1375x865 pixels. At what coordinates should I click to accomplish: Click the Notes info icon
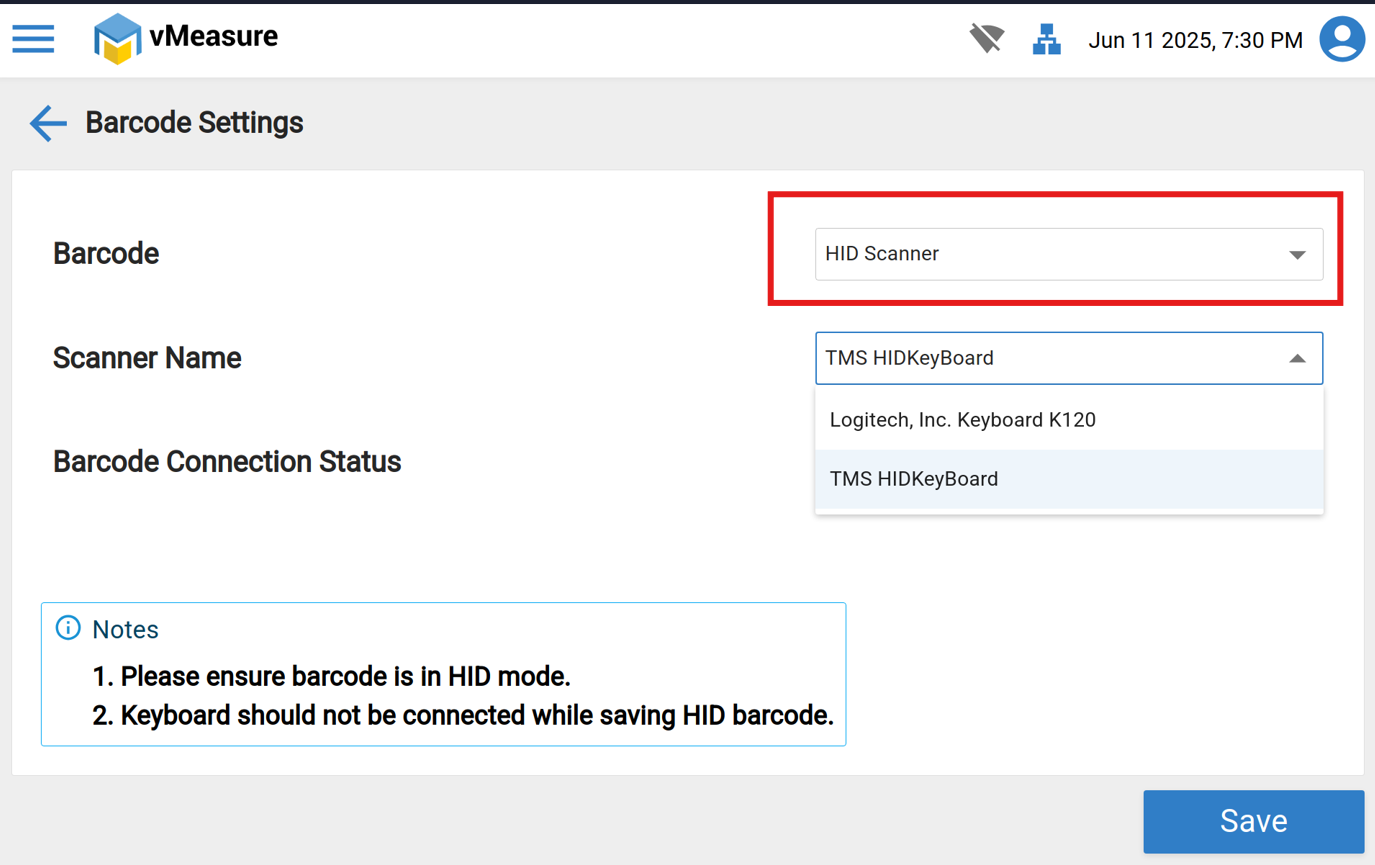68,628
